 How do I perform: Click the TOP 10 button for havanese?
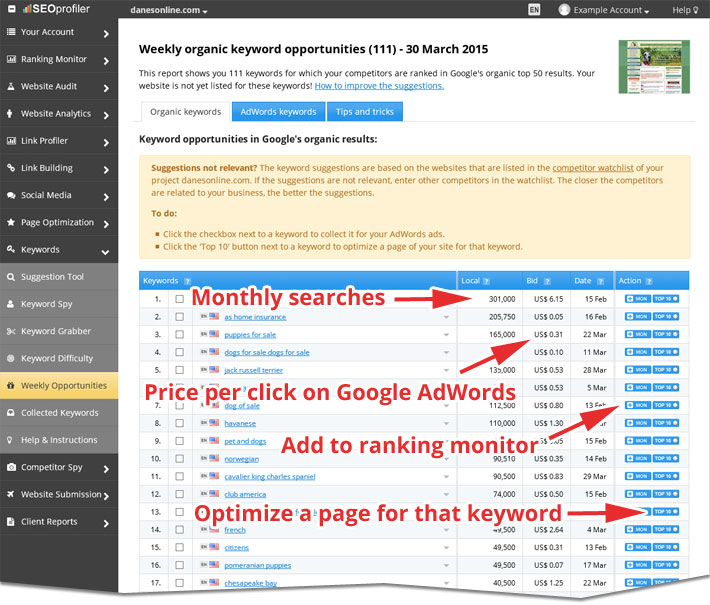click(666, 423)
